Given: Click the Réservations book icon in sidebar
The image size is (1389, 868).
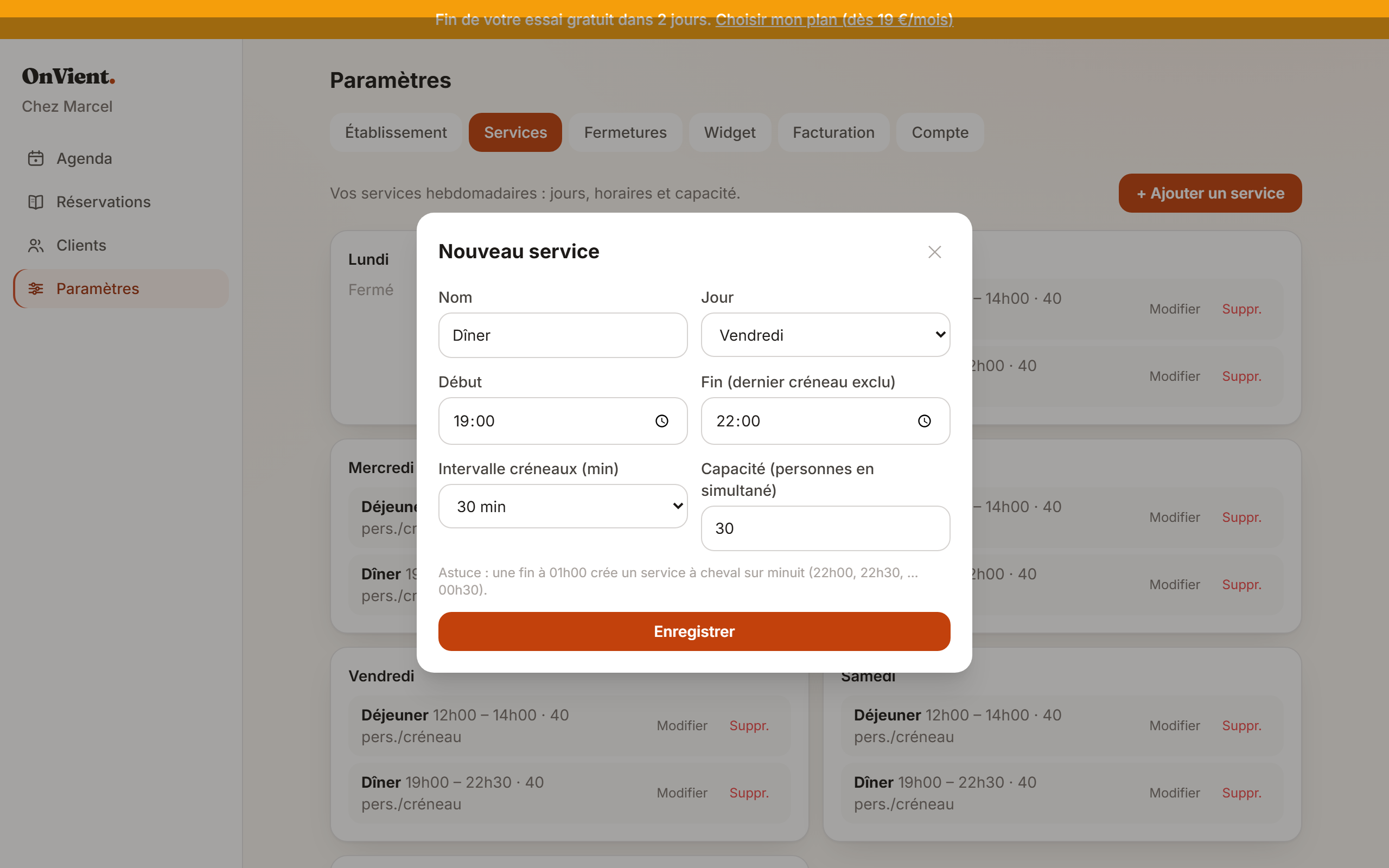Looking at the screenshot, I should coord(36,202).
